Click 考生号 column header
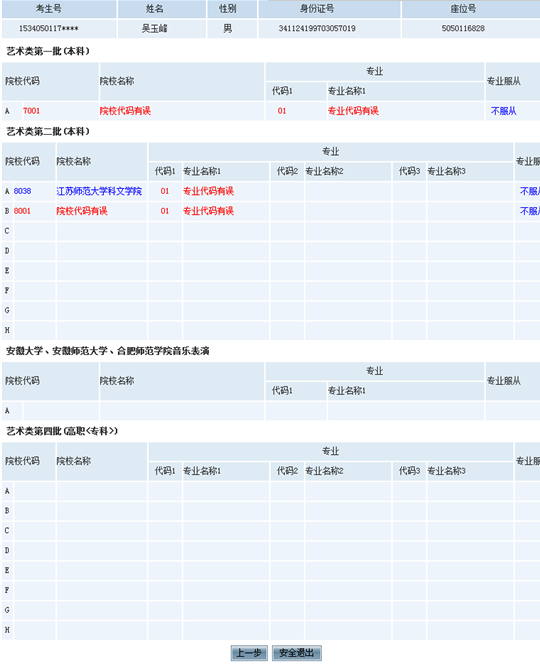This screenshot has height=664, width=540. click(49, 8)
